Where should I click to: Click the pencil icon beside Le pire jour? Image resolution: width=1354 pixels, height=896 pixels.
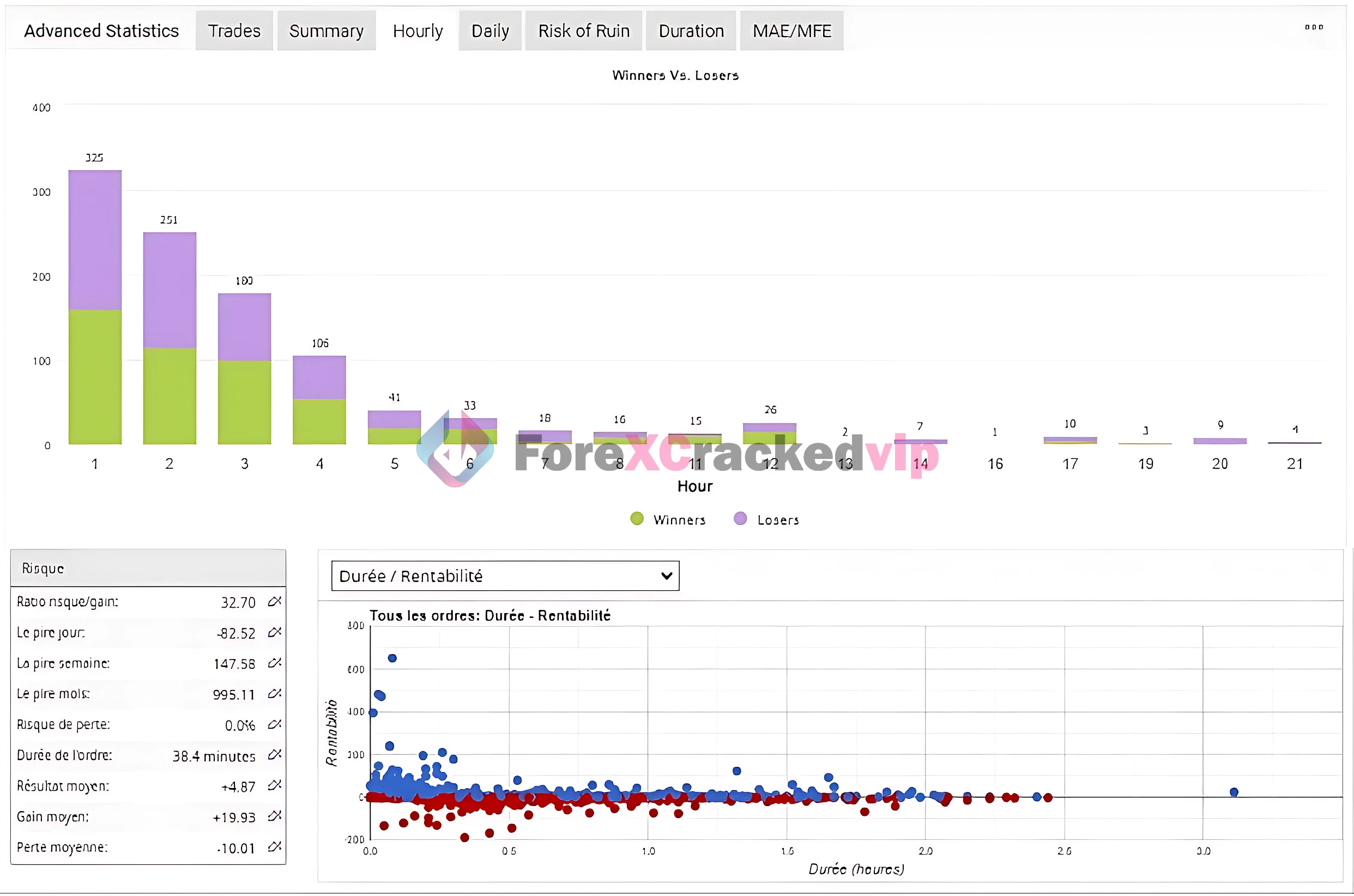point(274,632)
